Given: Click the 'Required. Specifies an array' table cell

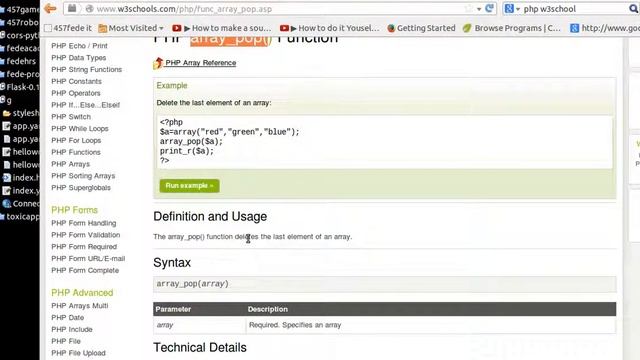Looking at the screenshot, I should click(x=431, y=325).
